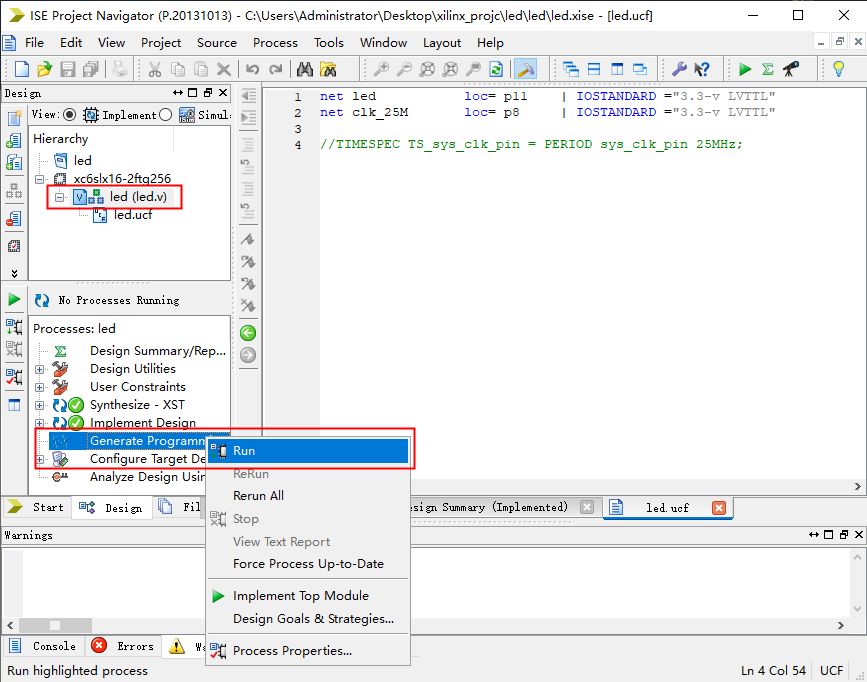The image size is (867, 682).
Task: Open Design Summary sigma icon in toolbar
Action: [x=767, y=69]
